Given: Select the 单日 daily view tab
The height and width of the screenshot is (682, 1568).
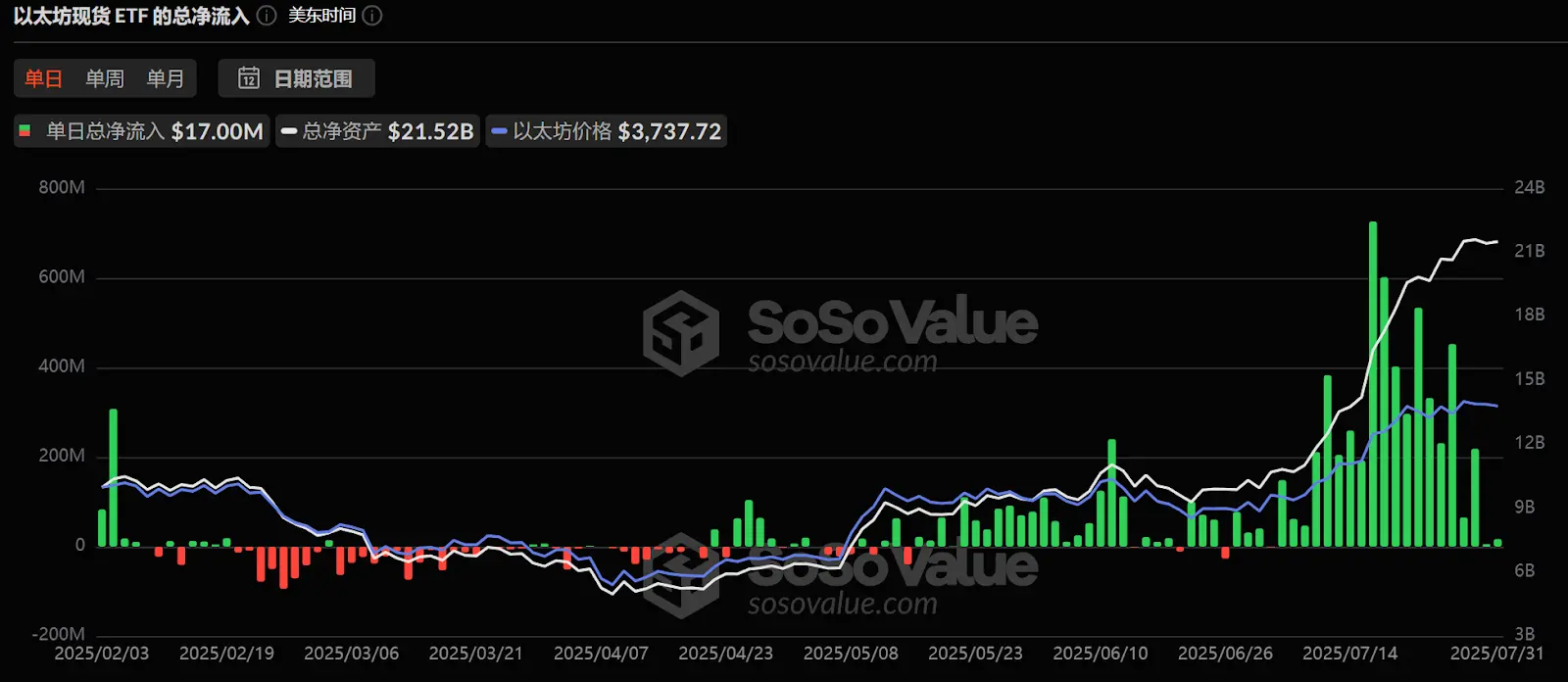Looking at the screenshot, I should [44, 78].
